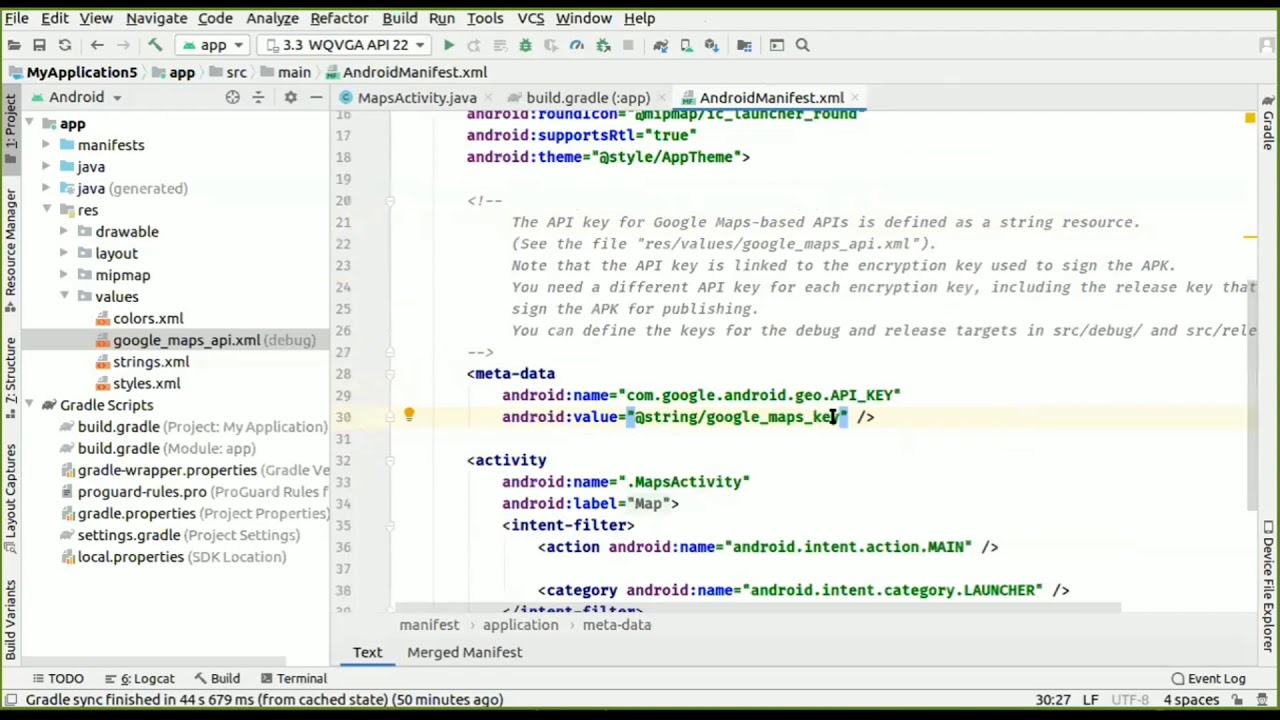Click the Build Variants side panel tab

coord(10,620)
